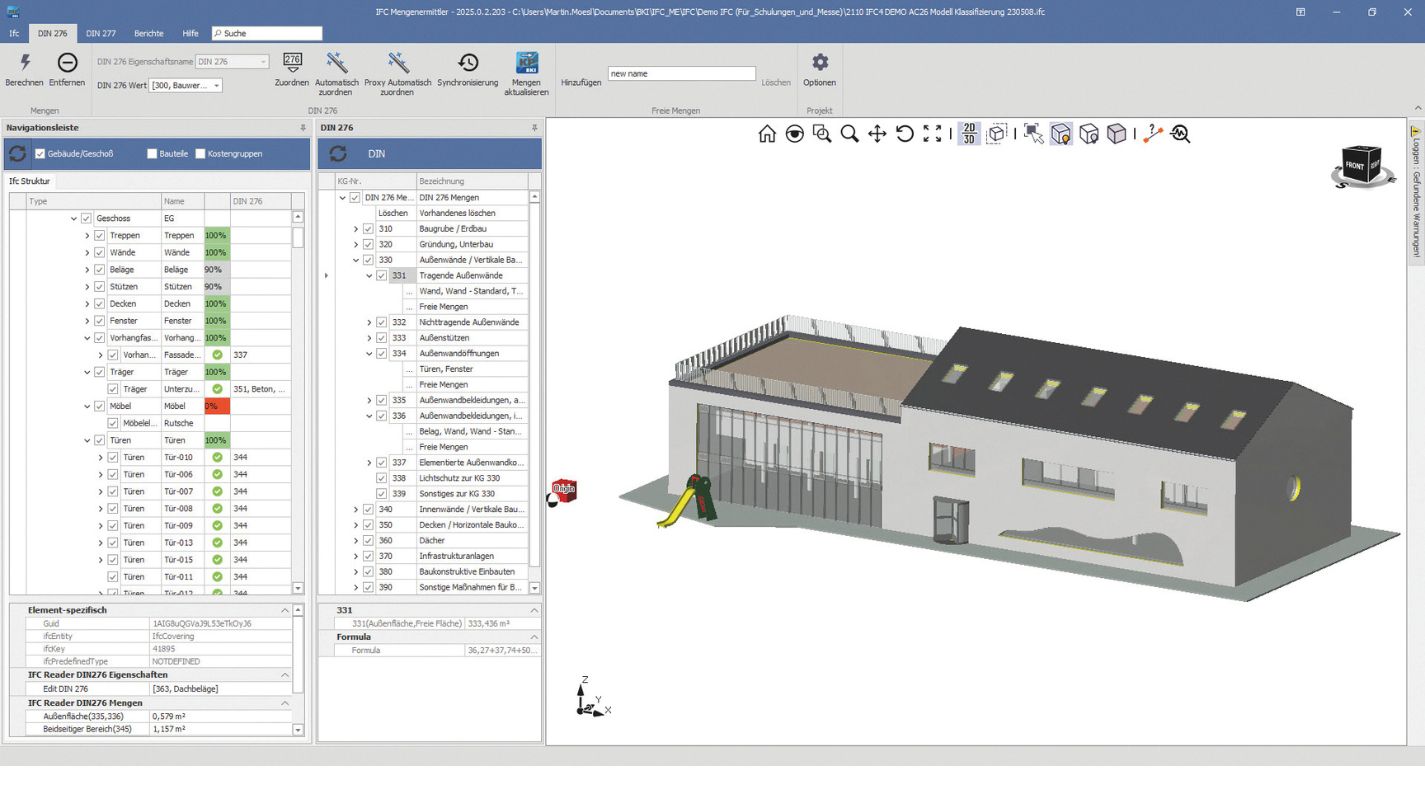1425x800 pixels.
Task: Open the analysis magnifier tool
Action: click(x=1181, y=134)
